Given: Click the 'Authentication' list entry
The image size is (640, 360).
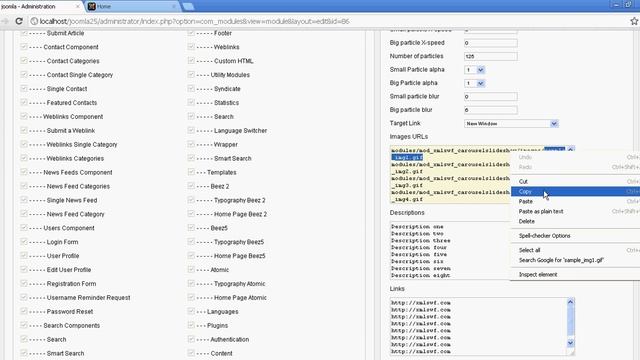Looking at the screenshot, I should click(229, 339).
